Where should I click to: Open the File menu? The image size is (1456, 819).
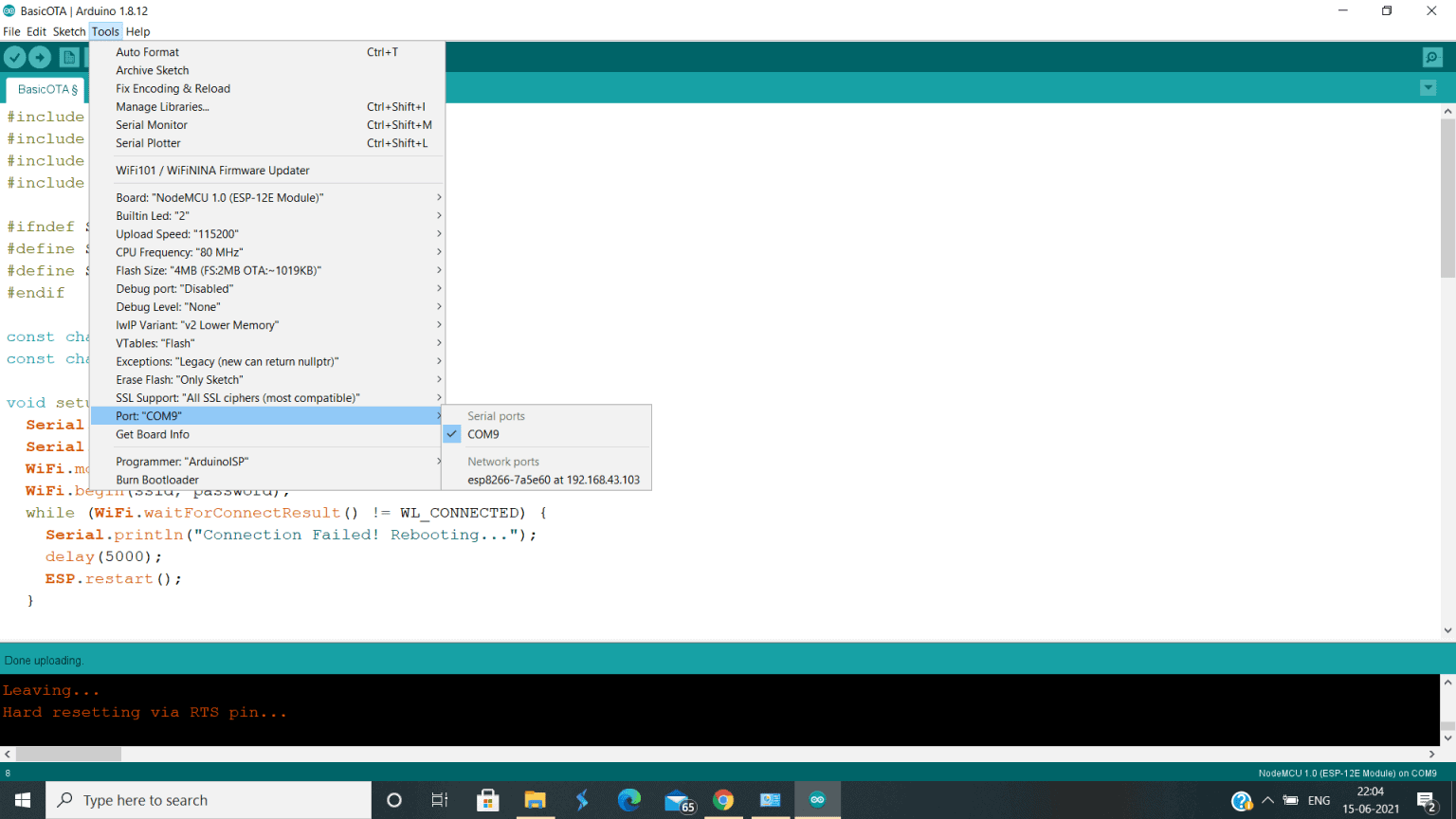point(11,31)
